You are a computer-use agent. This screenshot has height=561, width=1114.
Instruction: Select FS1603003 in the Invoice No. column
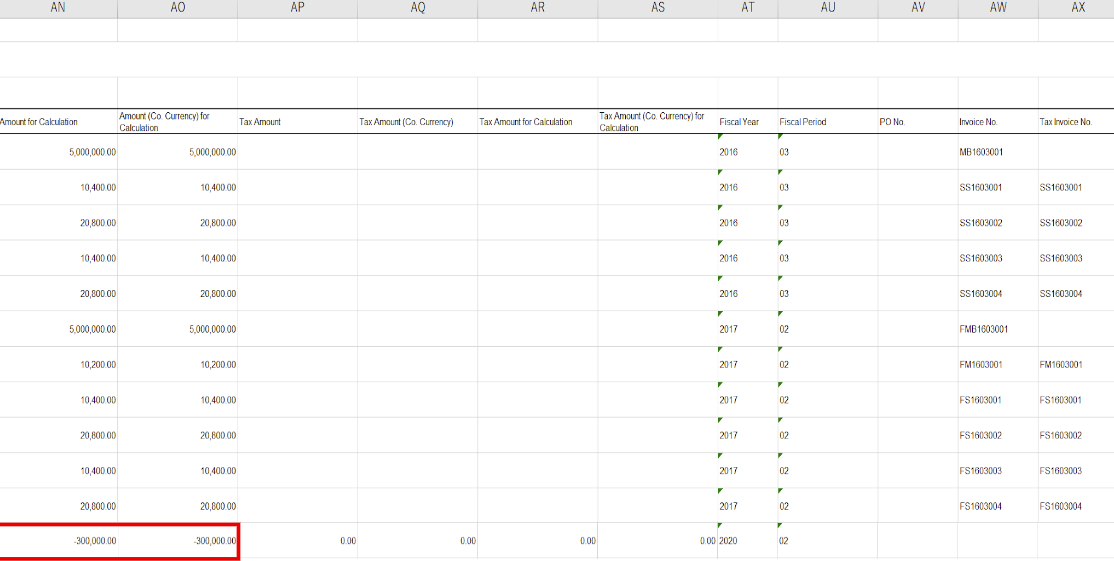(x=998, y=470)
